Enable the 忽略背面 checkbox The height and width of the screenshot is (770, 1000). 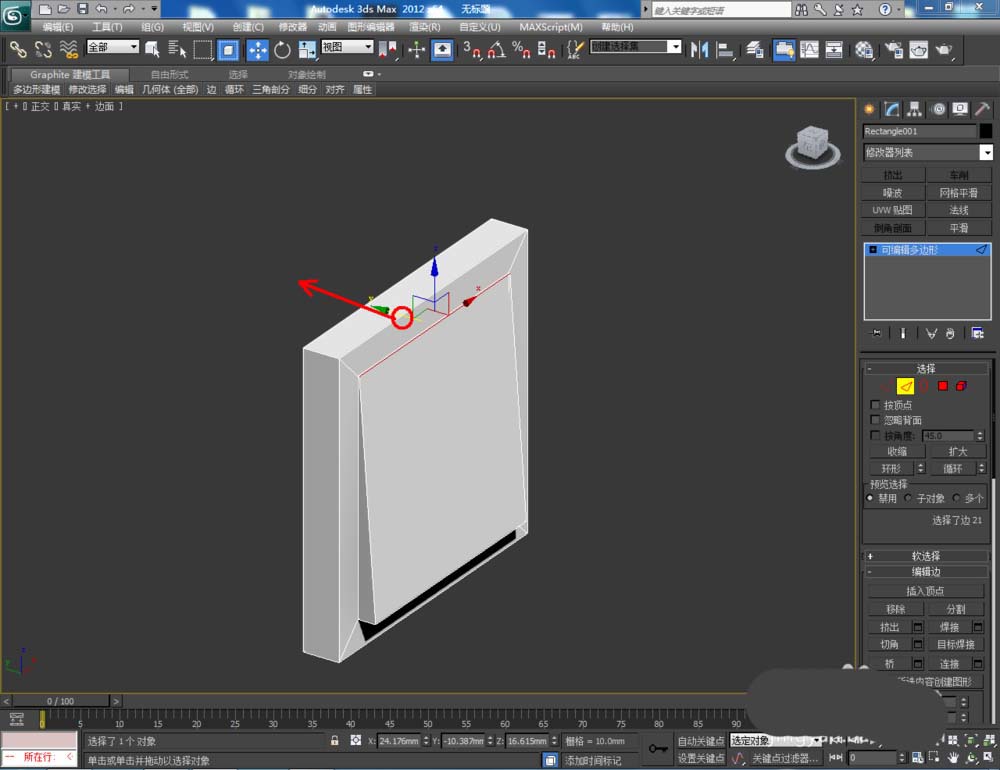(875, 420)
